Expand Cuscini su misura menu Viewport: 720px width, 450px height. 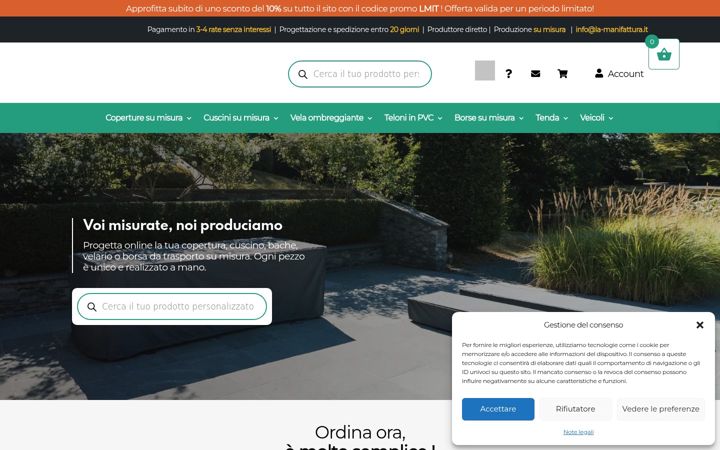tap(241, 118)
